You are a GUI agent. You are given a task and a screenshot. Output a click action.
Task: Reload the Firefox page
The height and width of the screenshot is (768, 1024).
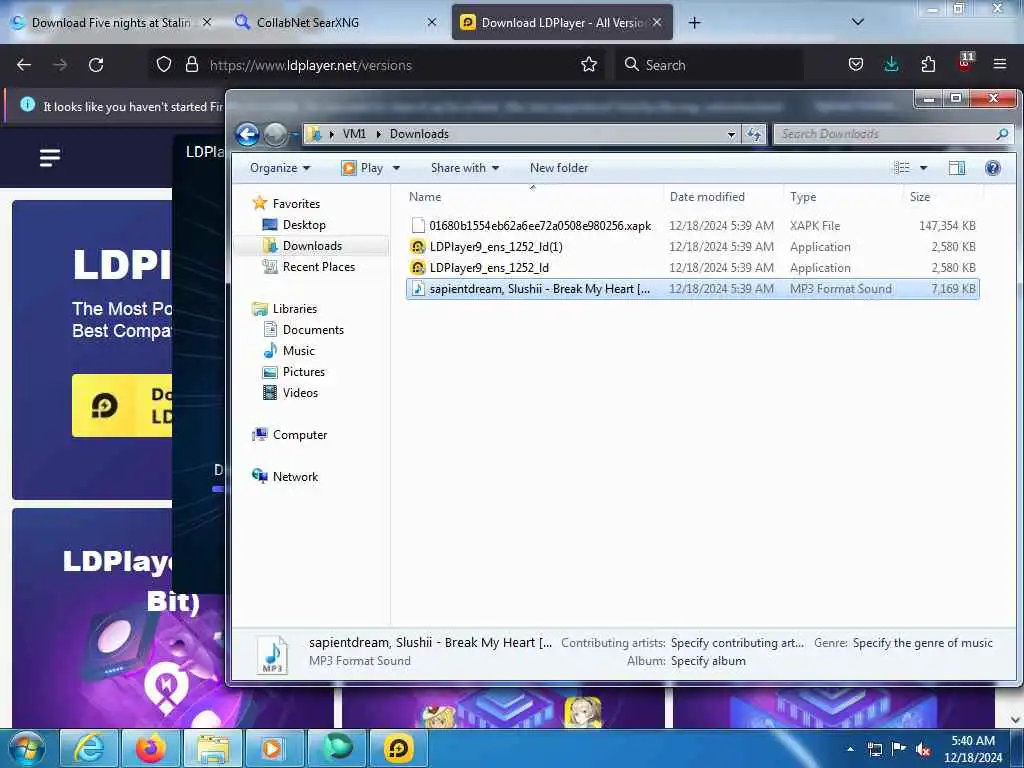96,65
